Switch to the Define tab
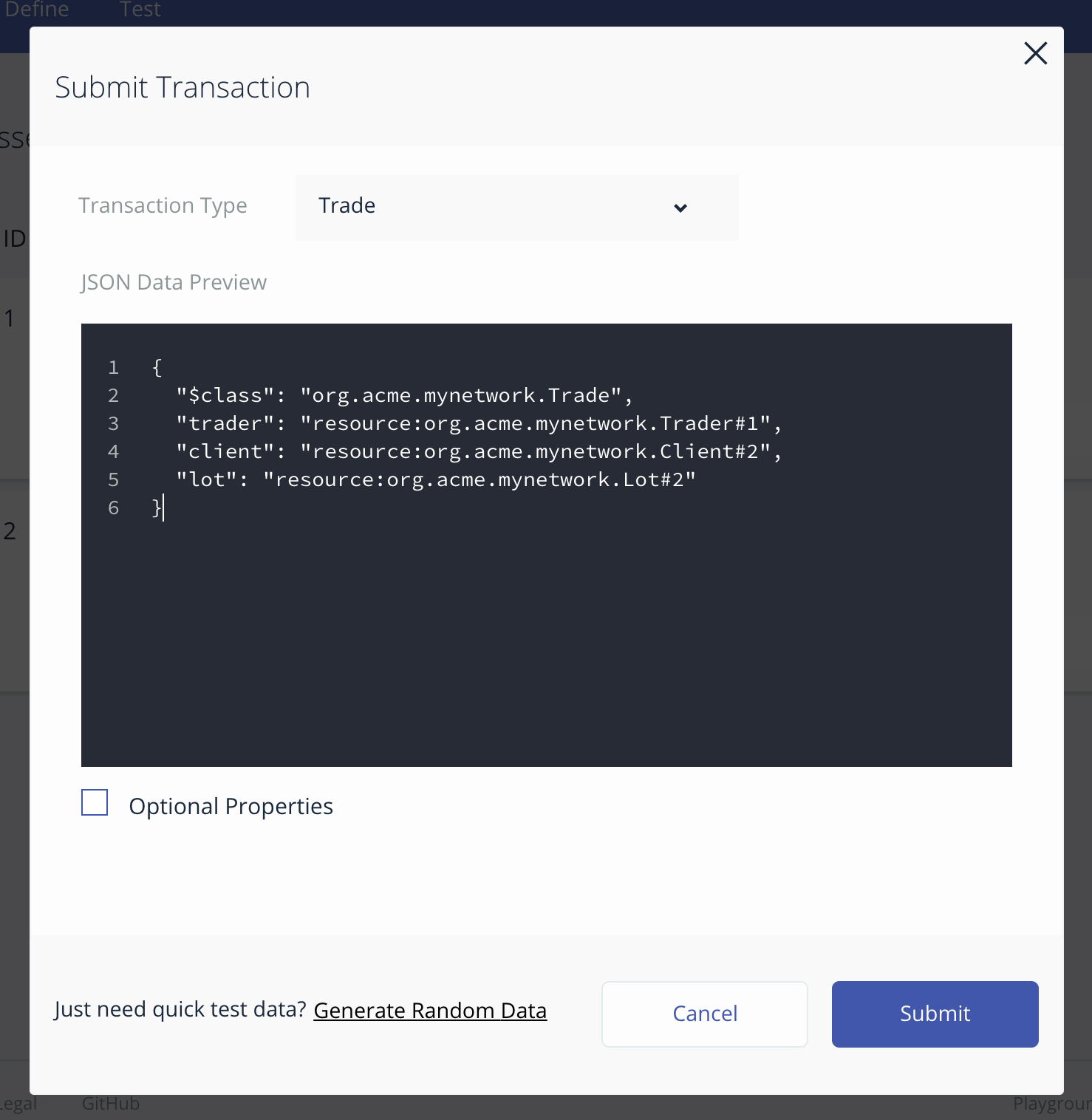Screen dimensions: 1092x1120 [37, 10]
